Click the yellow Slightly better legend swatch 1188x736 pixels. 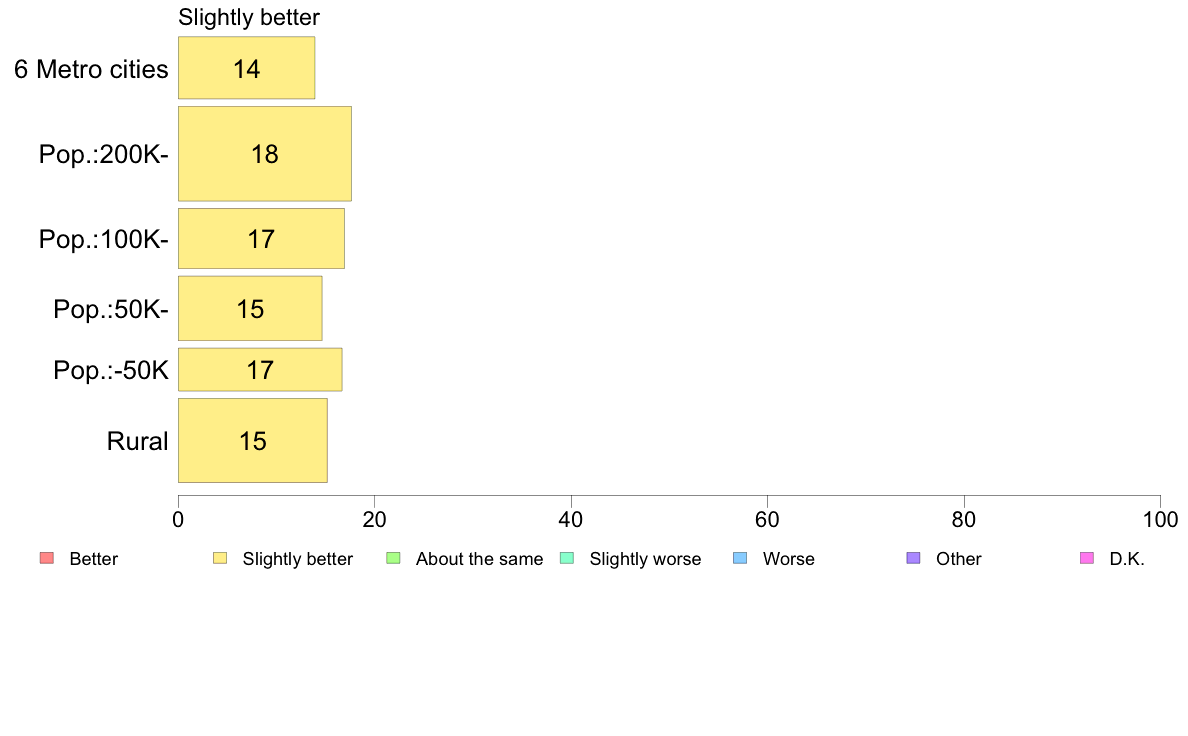coord(220,559)
